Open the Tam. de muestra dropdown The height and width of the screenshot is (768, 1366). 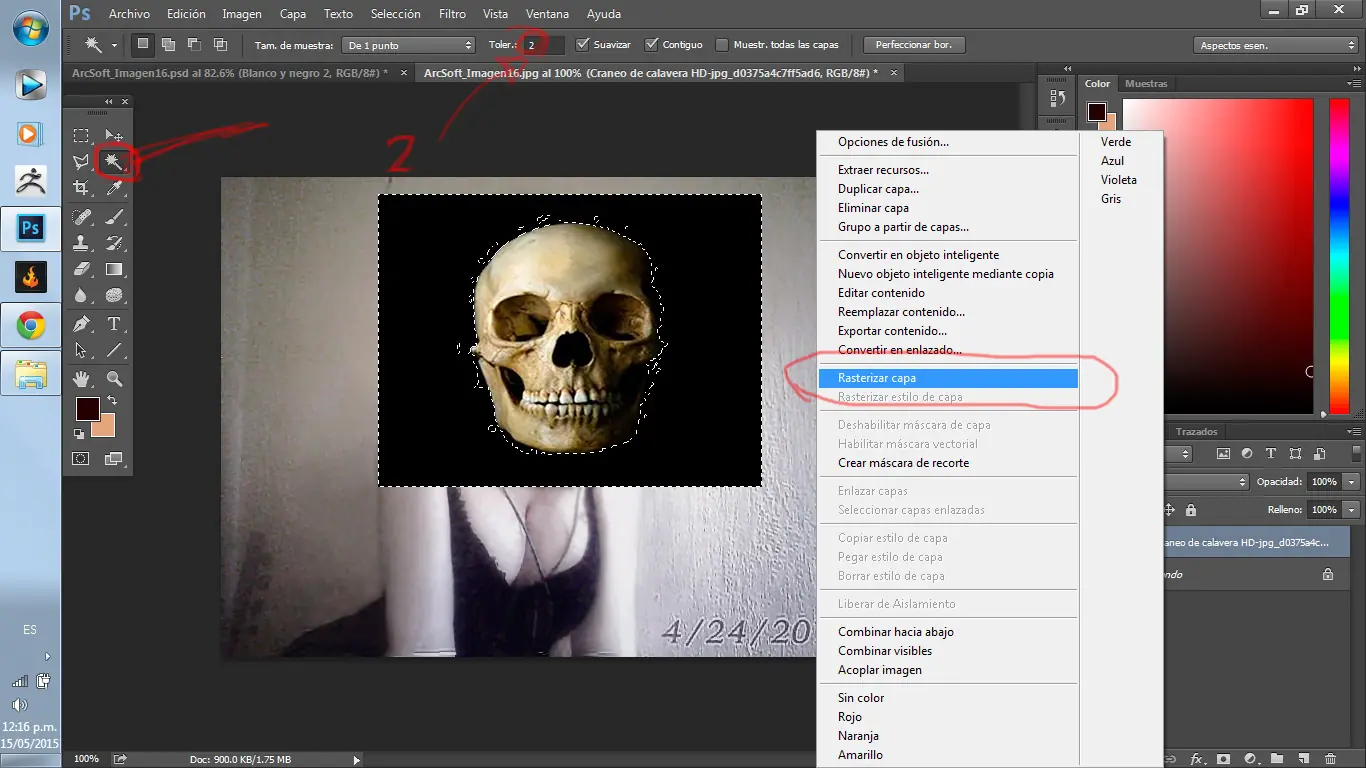coord(407,44)
